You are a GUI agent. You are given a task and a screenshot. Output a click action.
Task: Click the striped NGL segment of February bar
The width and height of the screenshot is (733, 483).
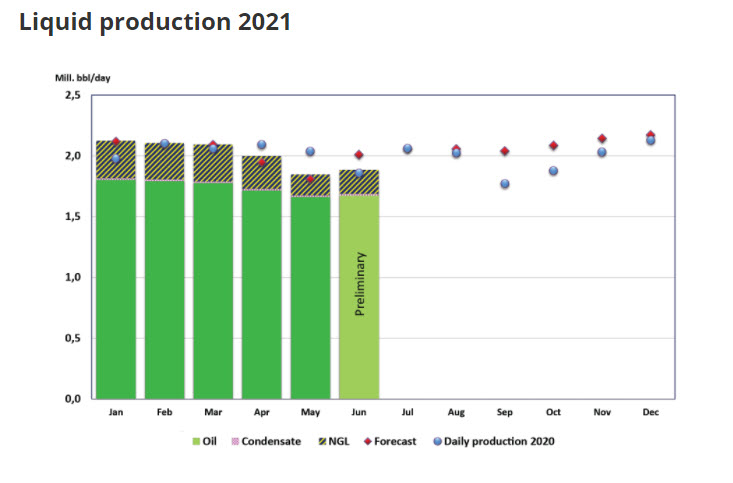point(164,162)
